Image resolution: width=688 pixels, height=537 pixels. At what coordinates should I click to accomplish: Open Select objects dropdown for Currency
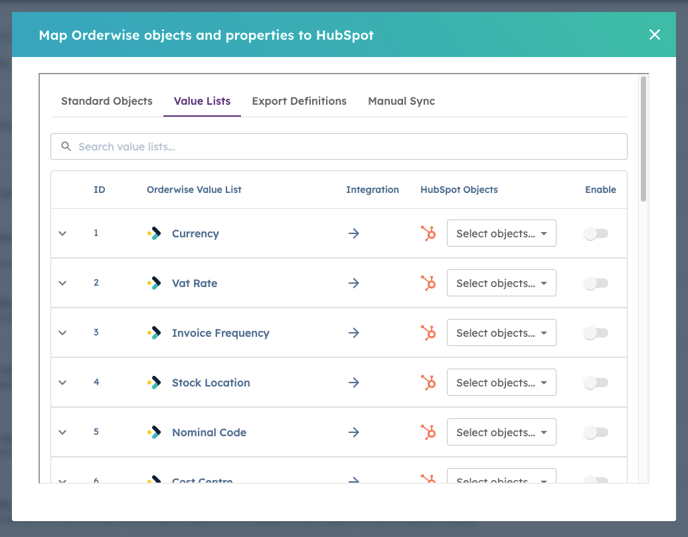[x=502, y=233]
